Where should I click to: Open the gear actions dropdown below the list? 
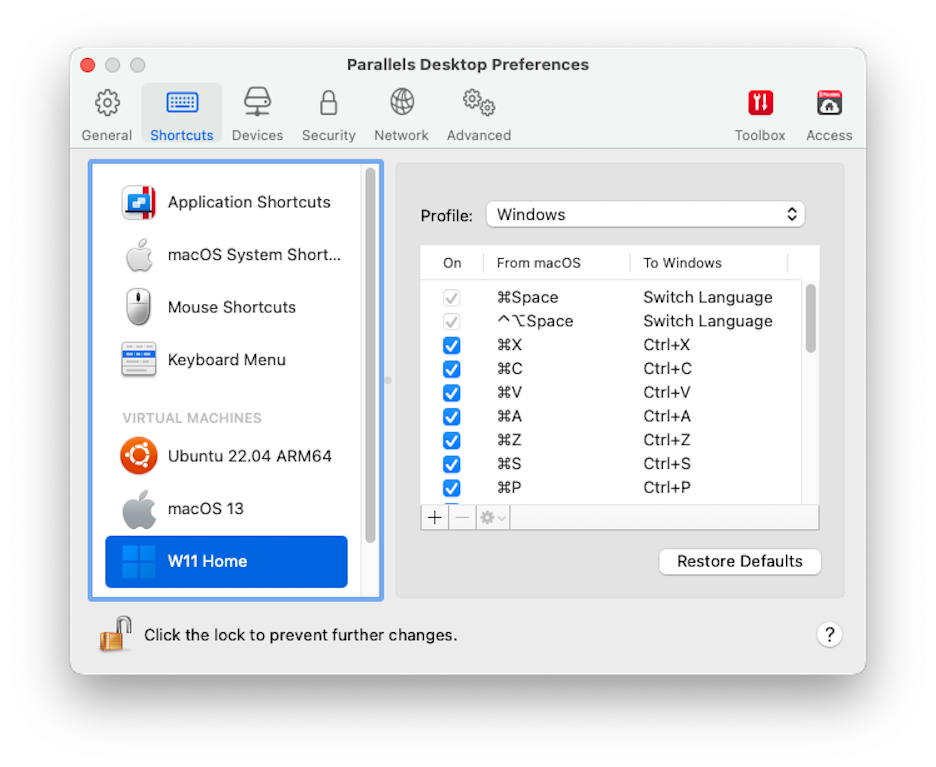click(x=489, y=517)
